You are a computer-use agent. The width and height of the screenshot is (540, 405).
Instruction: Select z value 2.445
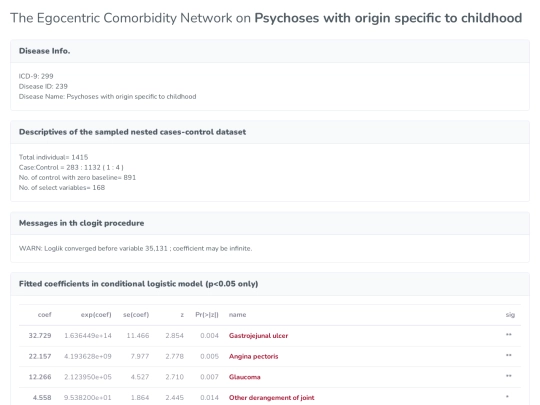pos(175,398)
